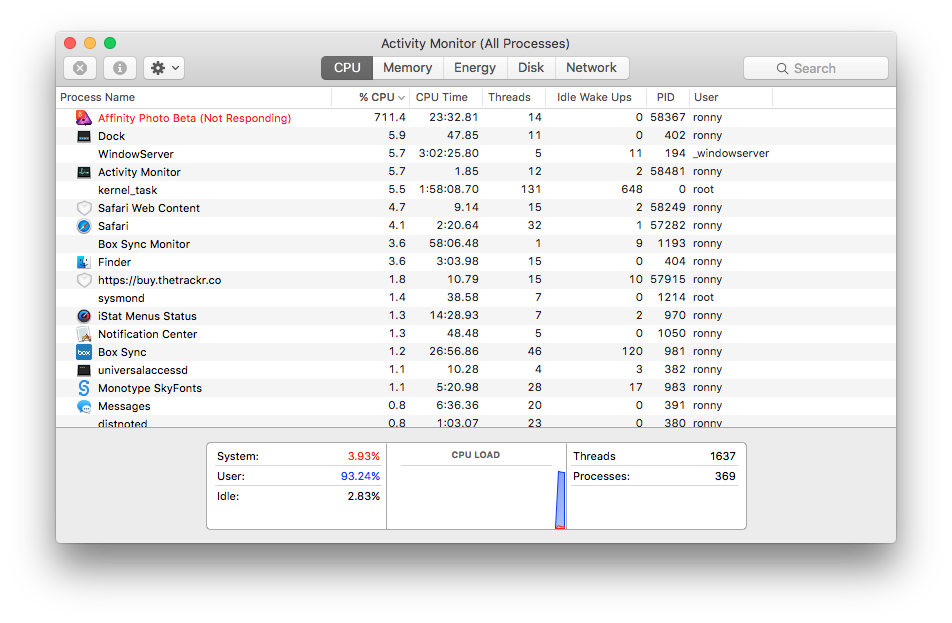
Task: Click the Quit Process (X) toolbar button
Action: coord(80,68)
